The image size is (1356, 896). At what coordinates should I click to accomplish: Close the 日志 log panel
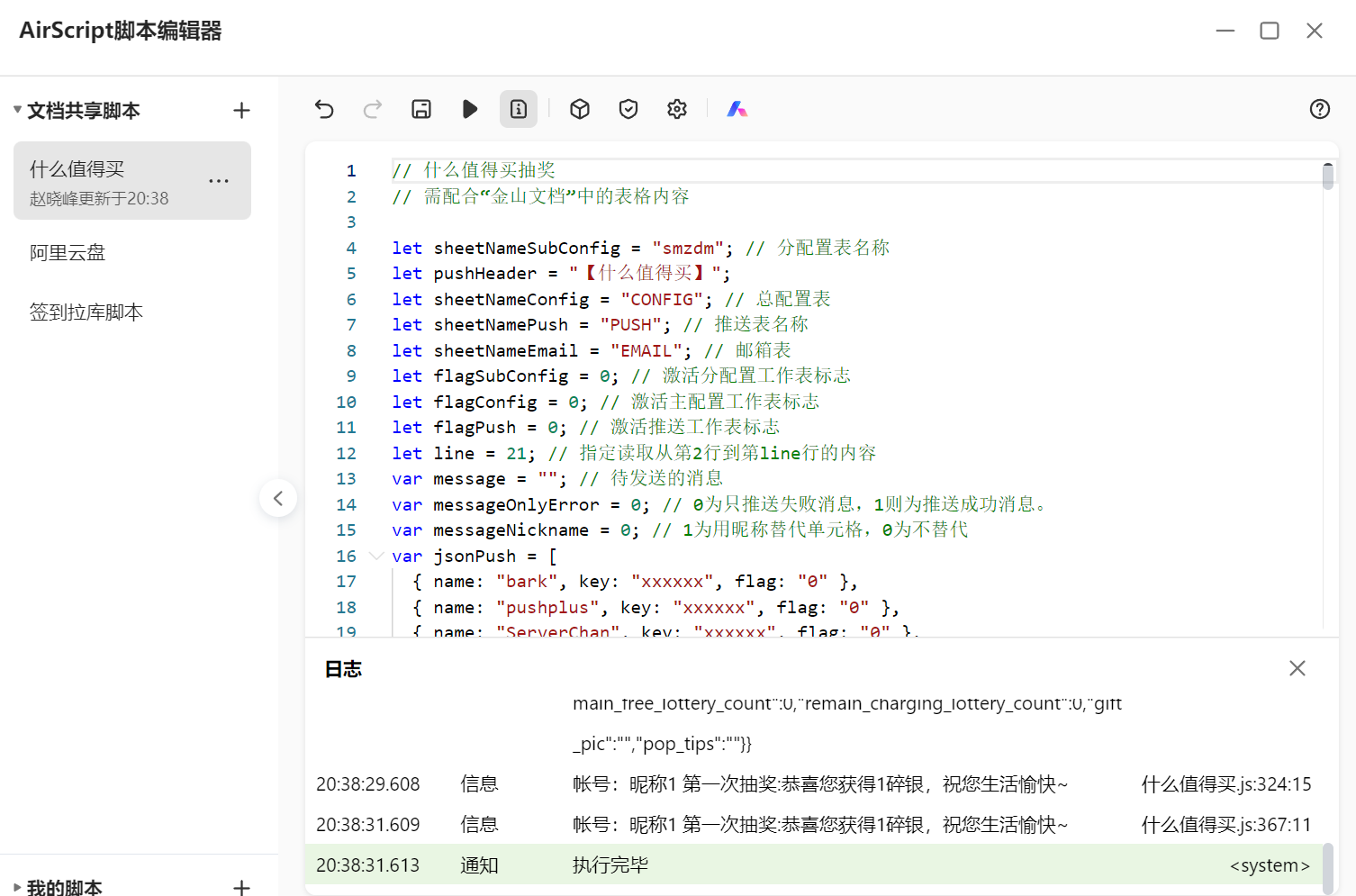coord(1297,668)
